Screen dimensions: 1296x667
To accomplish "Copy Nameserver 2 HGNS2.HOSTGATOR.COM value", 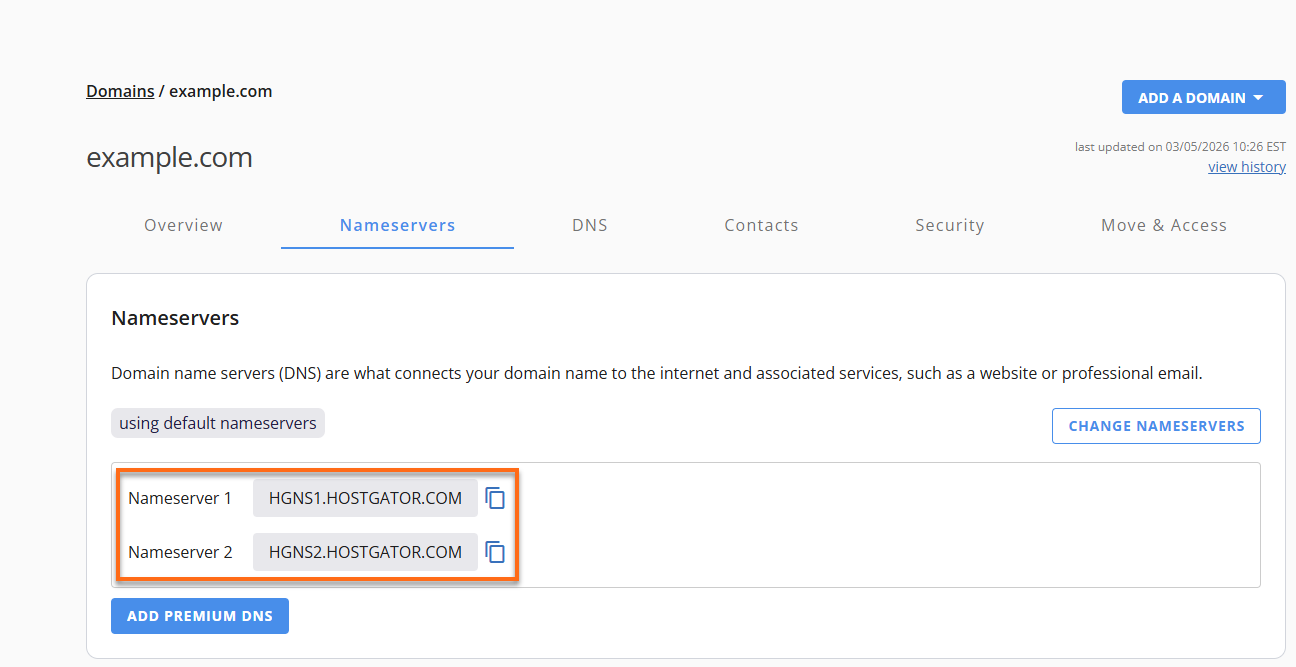I will coord(495,552).
